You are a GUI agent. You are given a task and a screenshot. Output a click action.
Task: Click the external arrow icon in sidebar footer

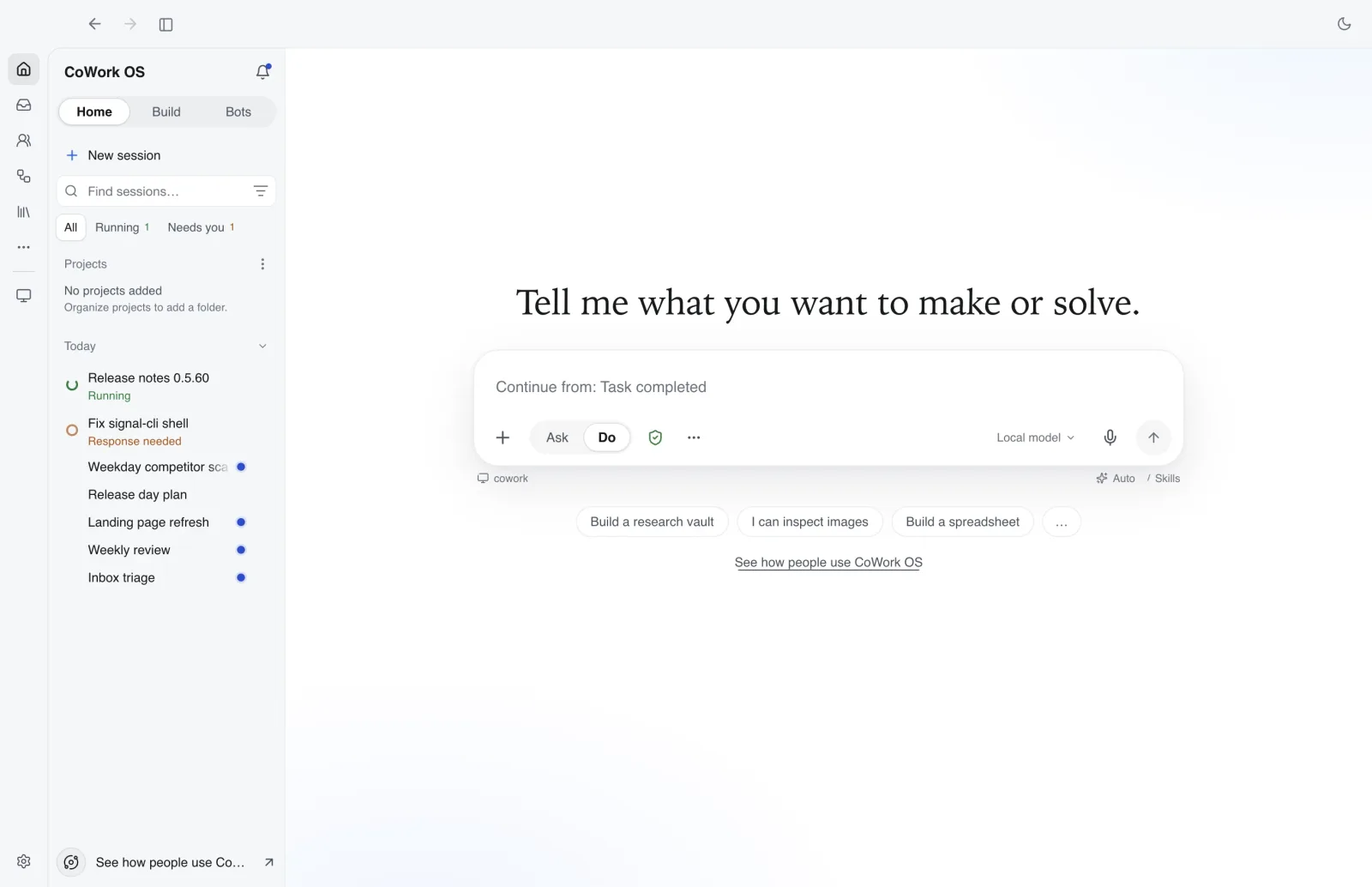pos(269,862)
